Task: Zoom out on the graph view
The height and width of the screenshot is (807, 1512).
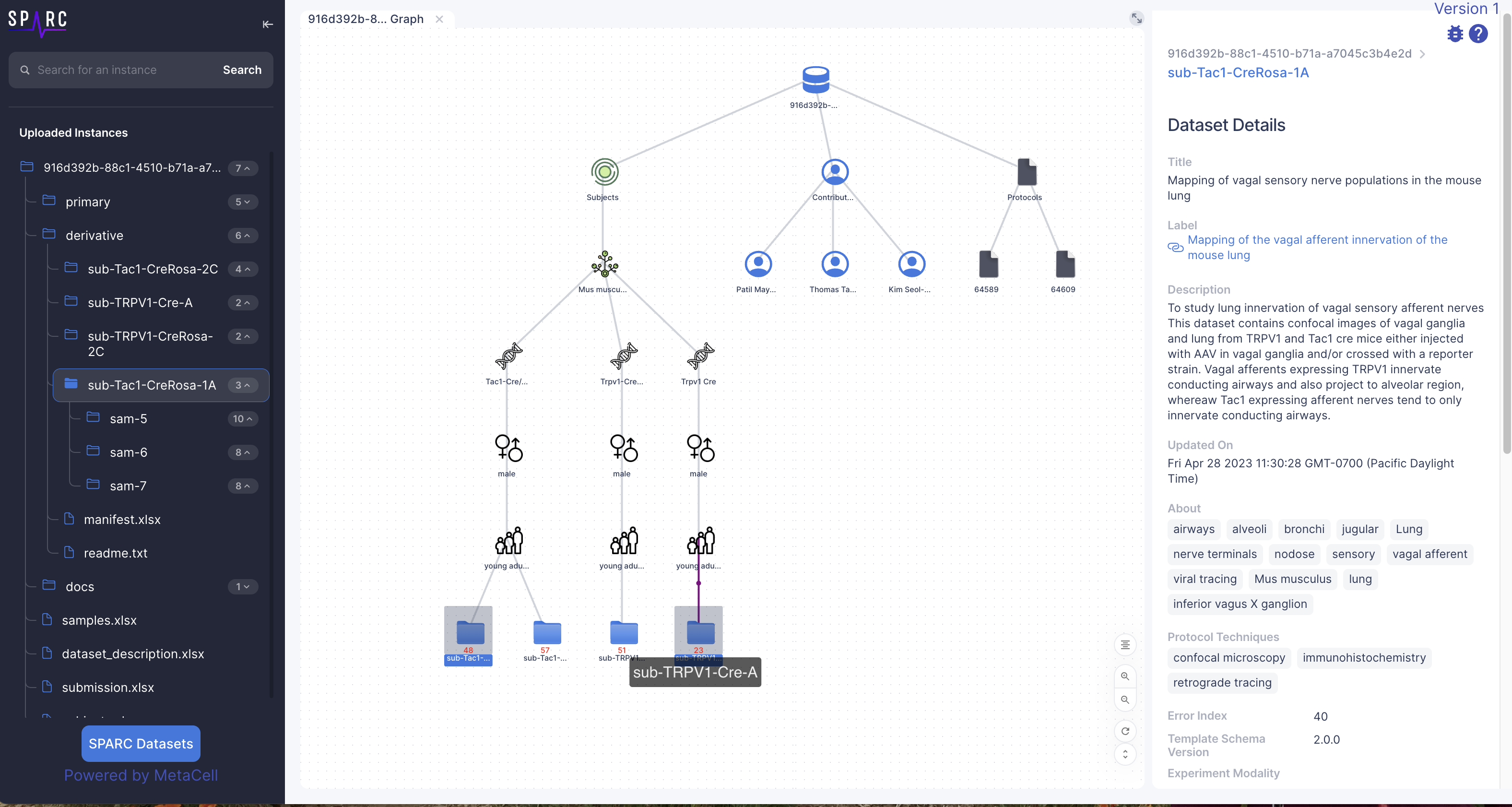Action: [x=1125, y=700]
